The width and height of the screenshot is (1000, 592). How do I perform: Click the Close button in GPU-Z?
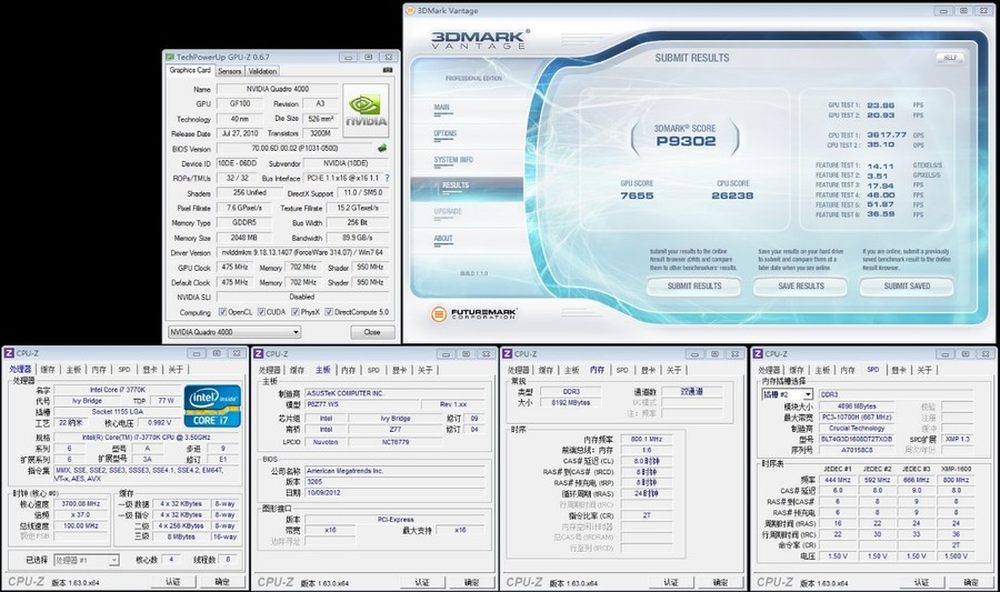pyautogui.click(x=372, y=332)
